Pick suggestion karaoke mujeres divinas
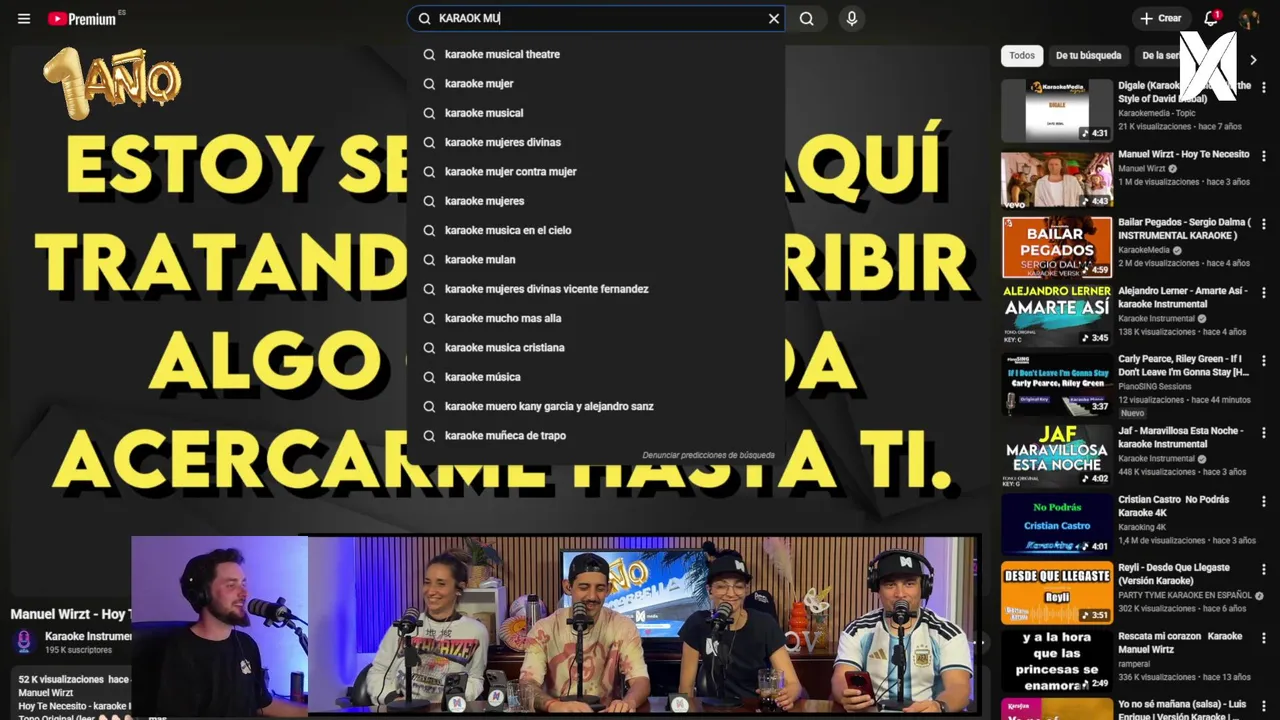The height and width of the screenshot is (720, 1280). (x=596, y=142)
